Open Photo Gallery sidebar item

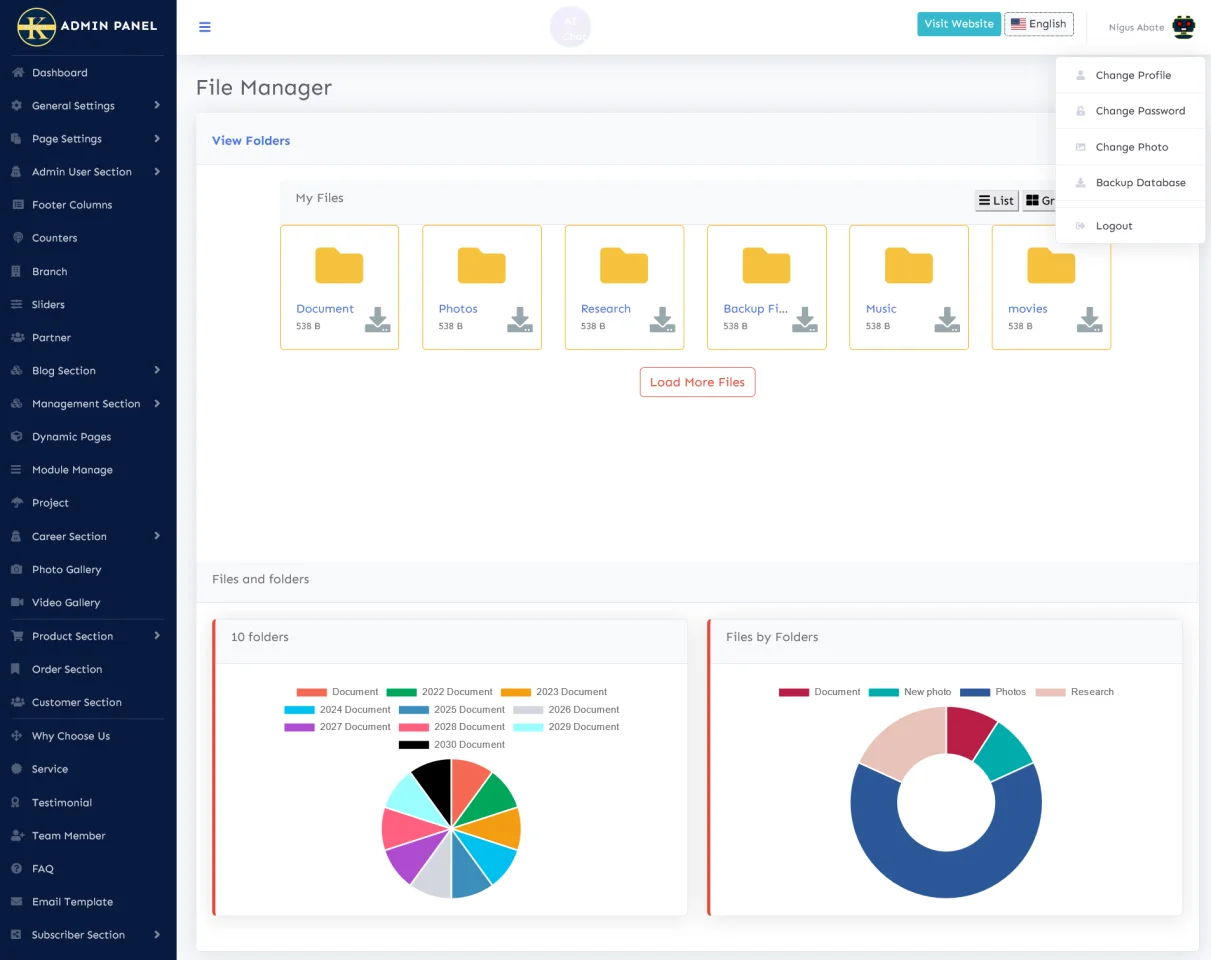(88, 570)
